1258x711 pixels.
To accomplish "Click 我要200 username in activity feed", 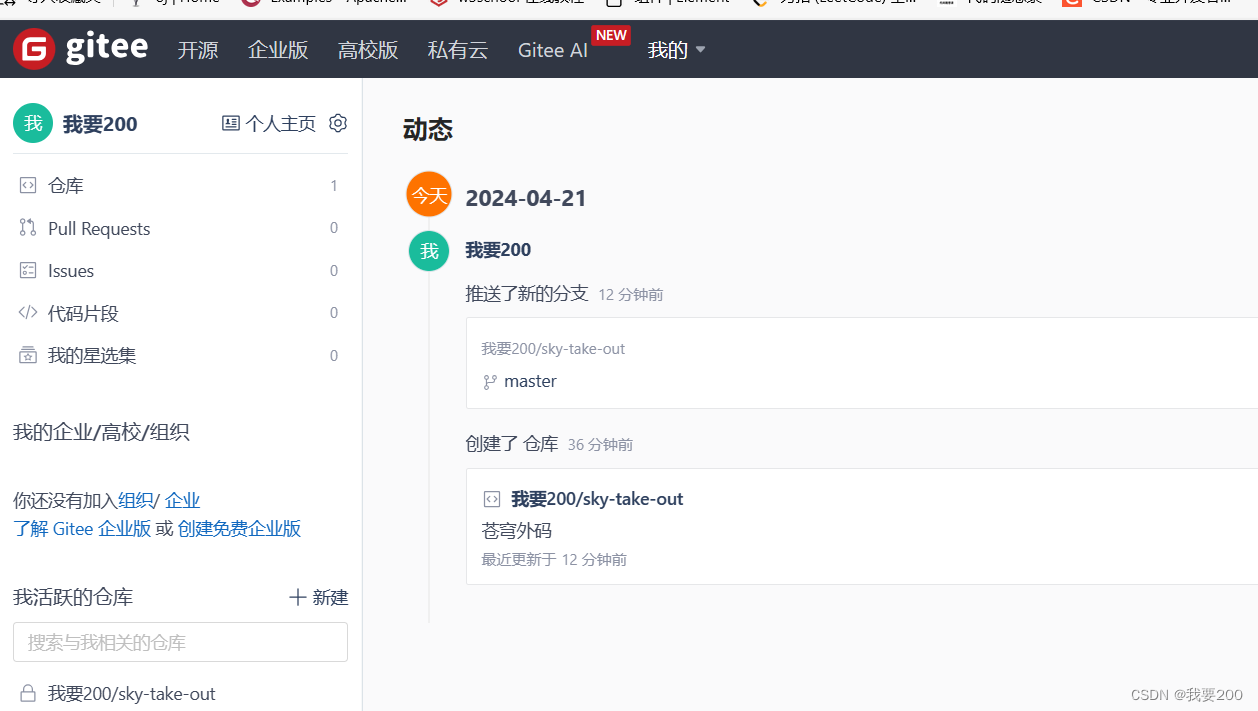I will pyautogui.click(x=498, y=250).
